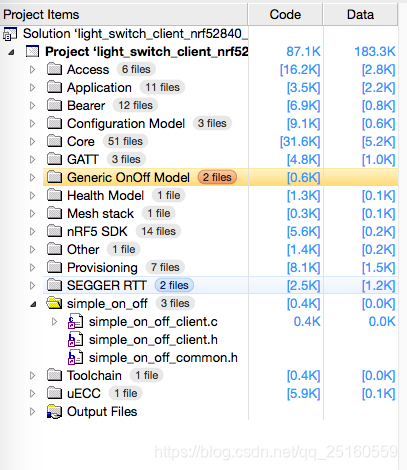Click the Toolchain folder icon
The width and height of the screenshot is (407, 470).
[54, 375]
